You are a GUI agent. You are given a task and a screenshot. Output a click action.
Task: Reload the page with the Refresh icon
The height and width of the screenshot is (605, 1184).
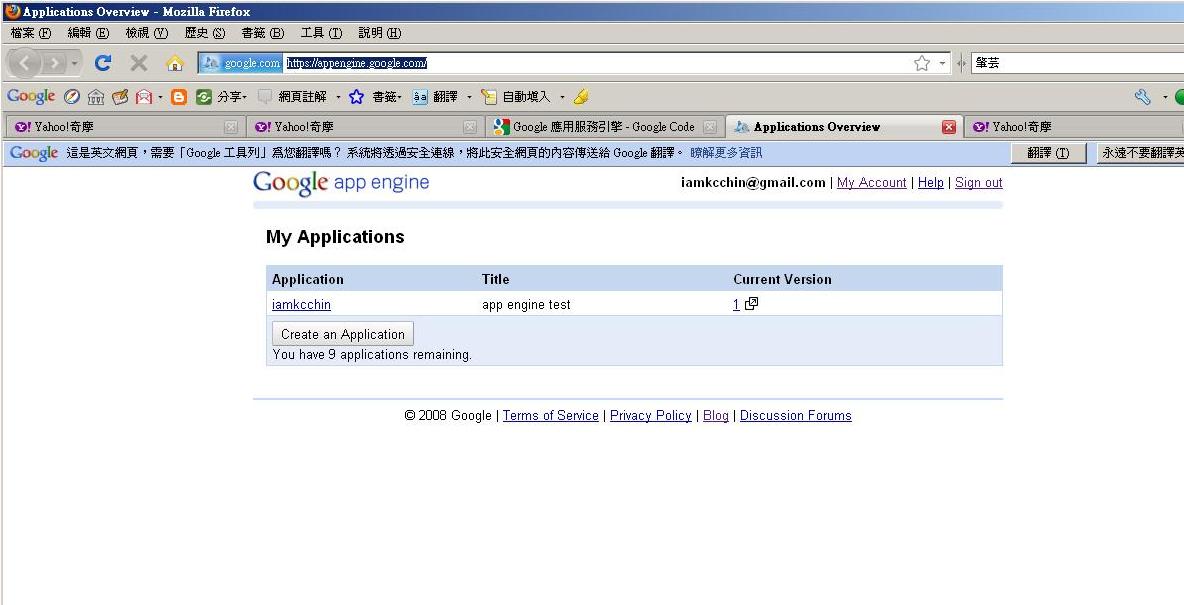pyautogui.click(x=103, y=63)
